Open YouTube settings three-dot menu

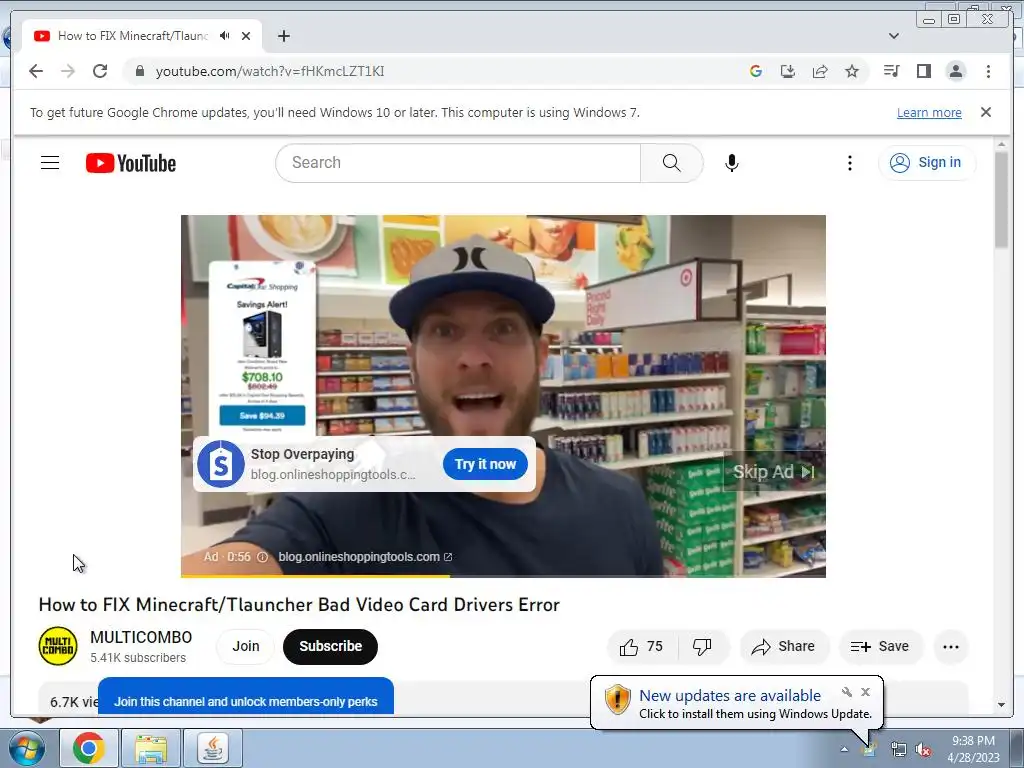850,163
